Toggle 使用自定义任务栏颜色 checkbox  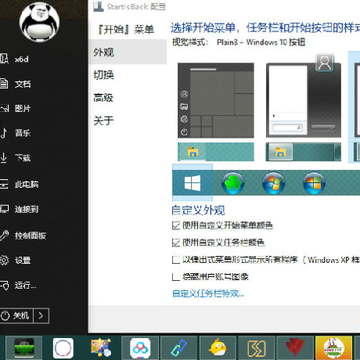tap(176, 243)
